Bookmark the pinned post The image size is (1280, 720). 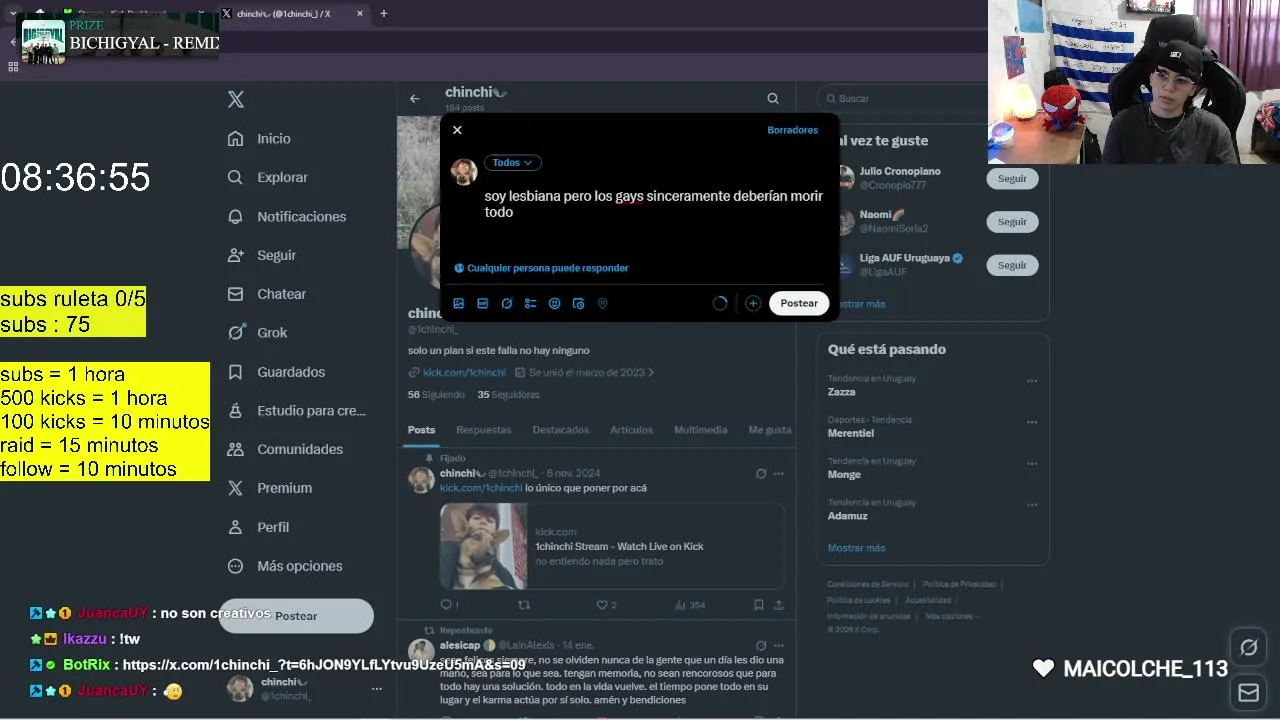pos(759,605)
